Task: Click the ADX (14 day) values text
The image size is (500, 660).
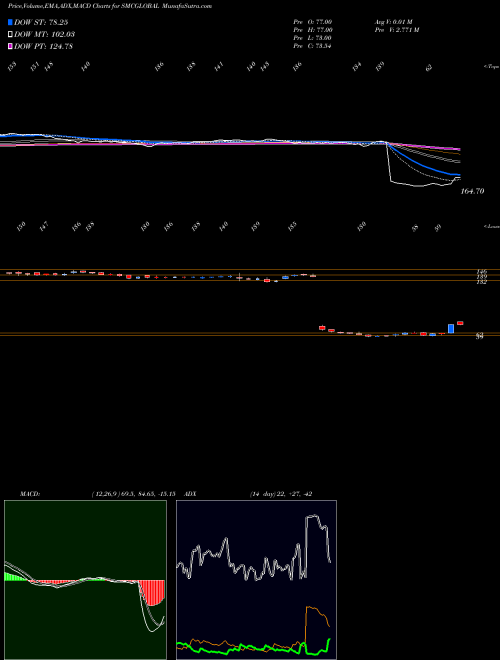Action: coord(281,494)
